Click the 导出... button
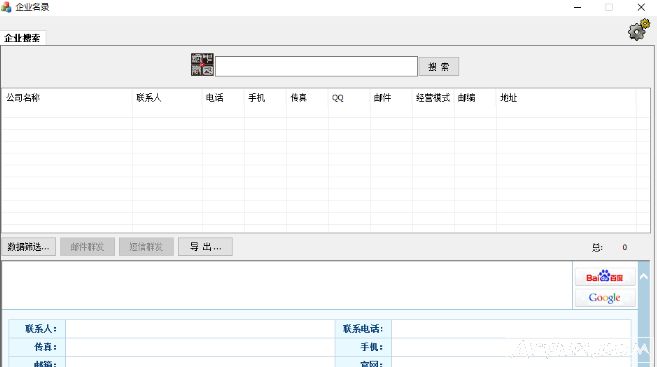The width and height of the screenshot is (657, 367). click(x=205, y=247)
